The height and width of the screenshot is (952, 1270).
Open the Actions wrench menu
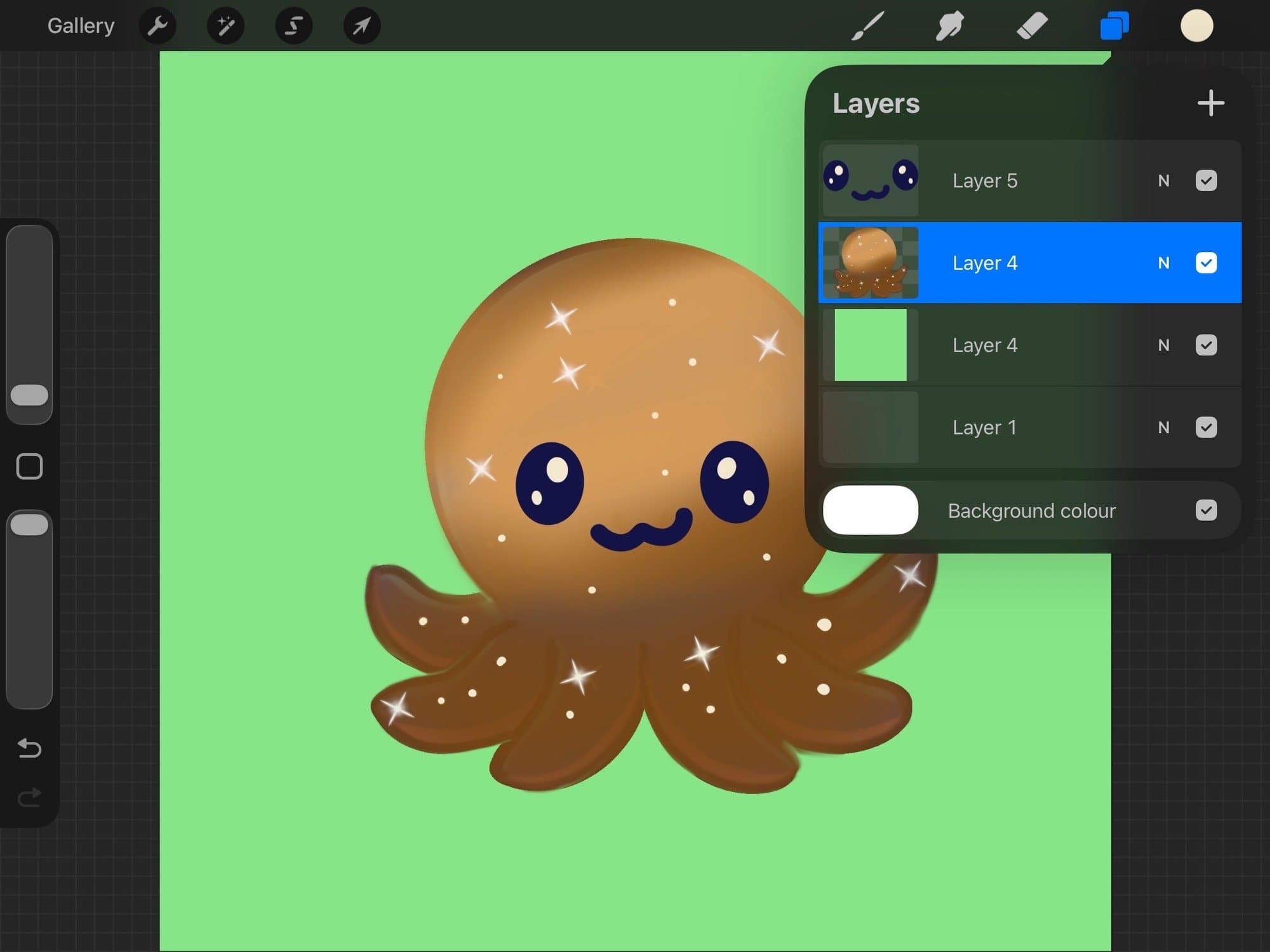157,26
